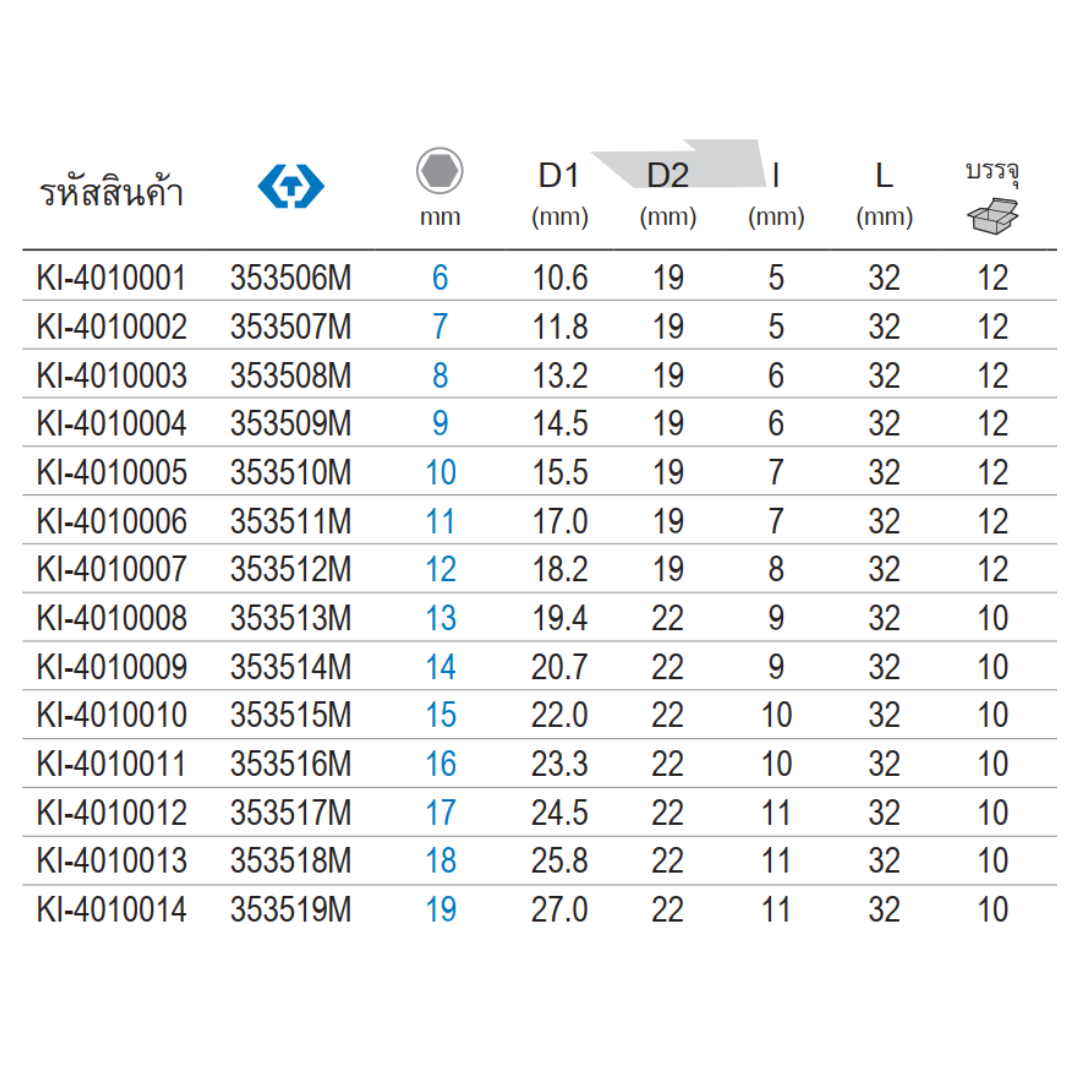Select the D1 value 10.6
This screenshot has width=1080, height=1080.
(559, 278)
